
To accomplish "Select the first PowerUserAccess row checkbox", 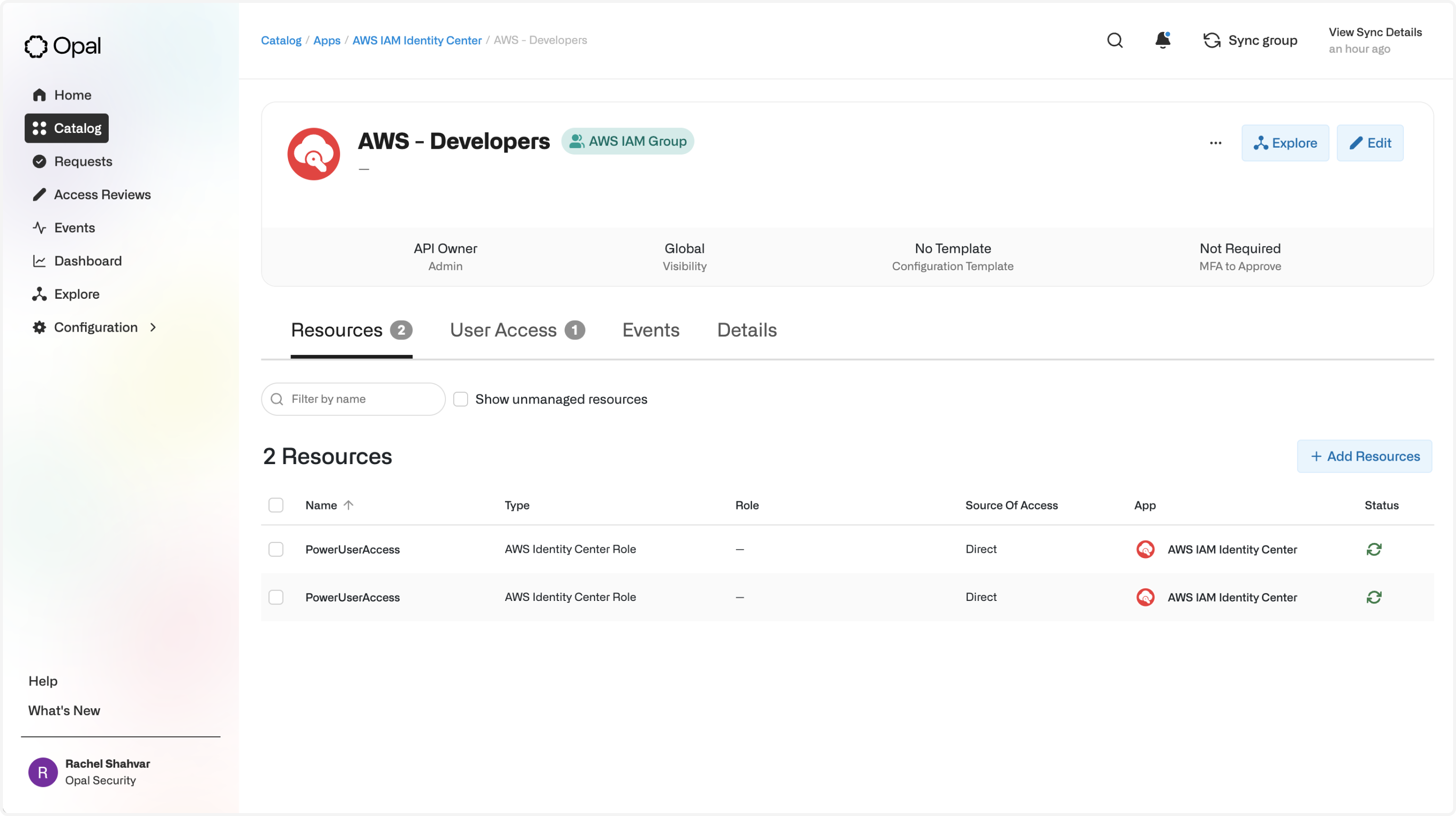I will pyautogui.click(x=276, y=549).
